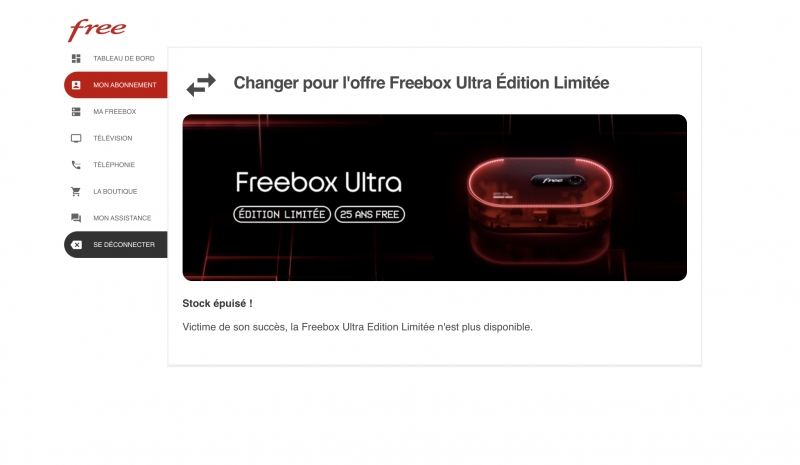Visit La Boutique menu item

pos(116,191)
